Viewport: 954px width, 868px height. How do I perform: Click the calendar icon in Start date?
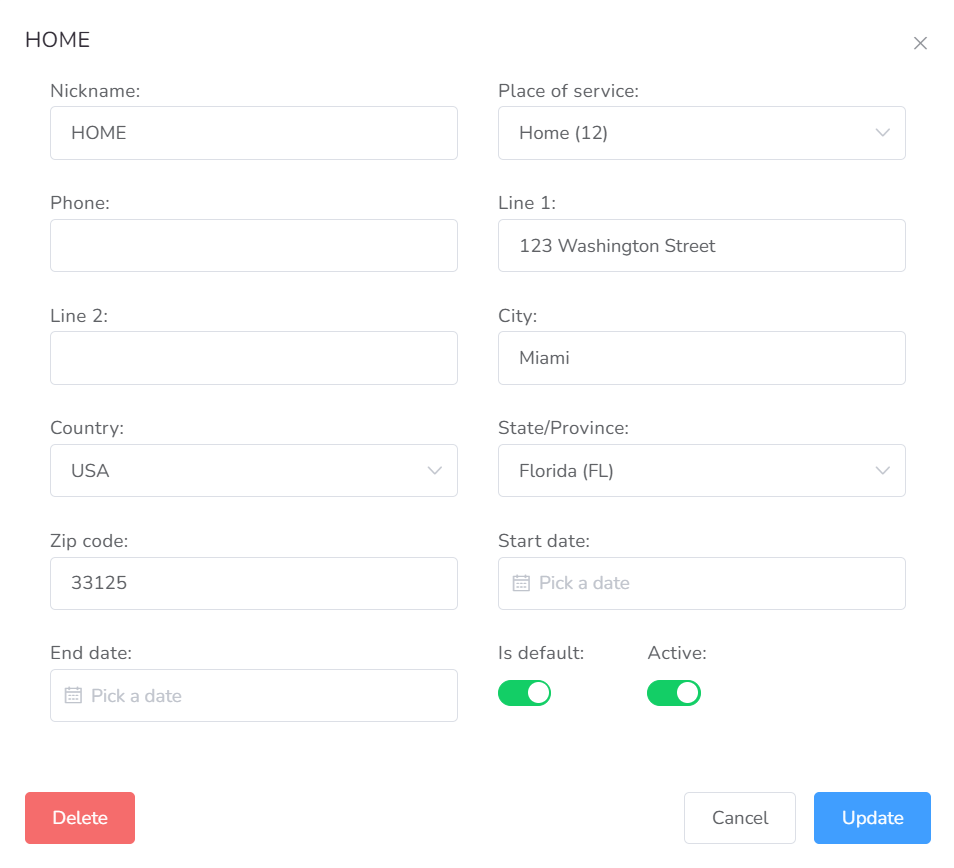click(x=521, y=583)
